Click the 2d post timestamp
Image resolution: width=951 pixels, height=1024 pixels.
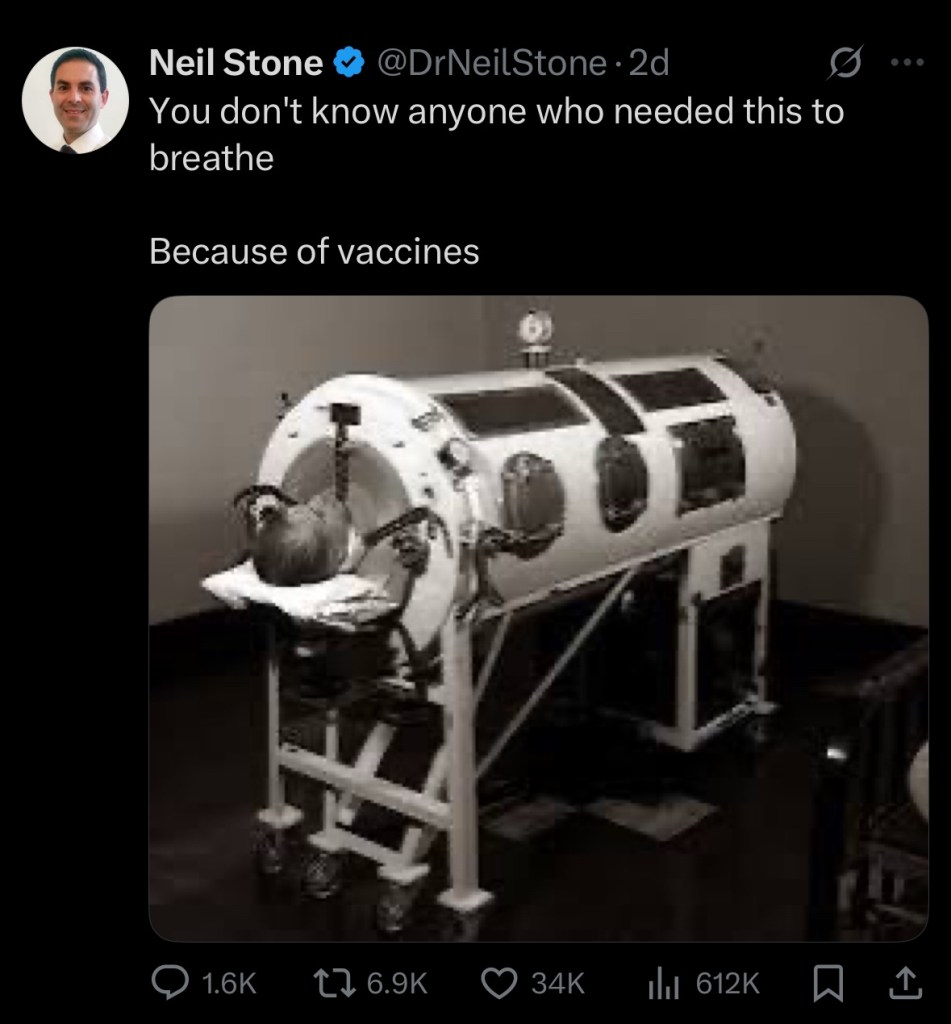[650, 64]
